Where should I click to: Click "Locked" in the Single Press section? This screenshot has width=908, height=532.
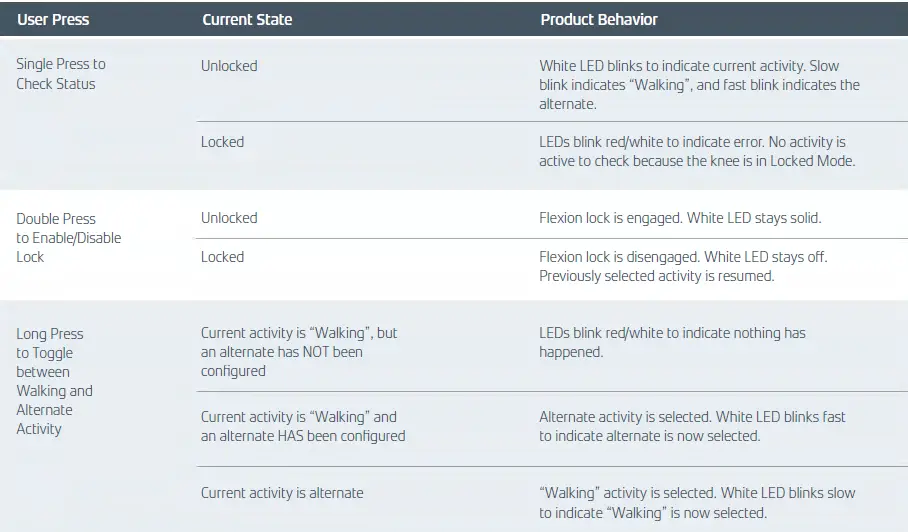point(222,142)
